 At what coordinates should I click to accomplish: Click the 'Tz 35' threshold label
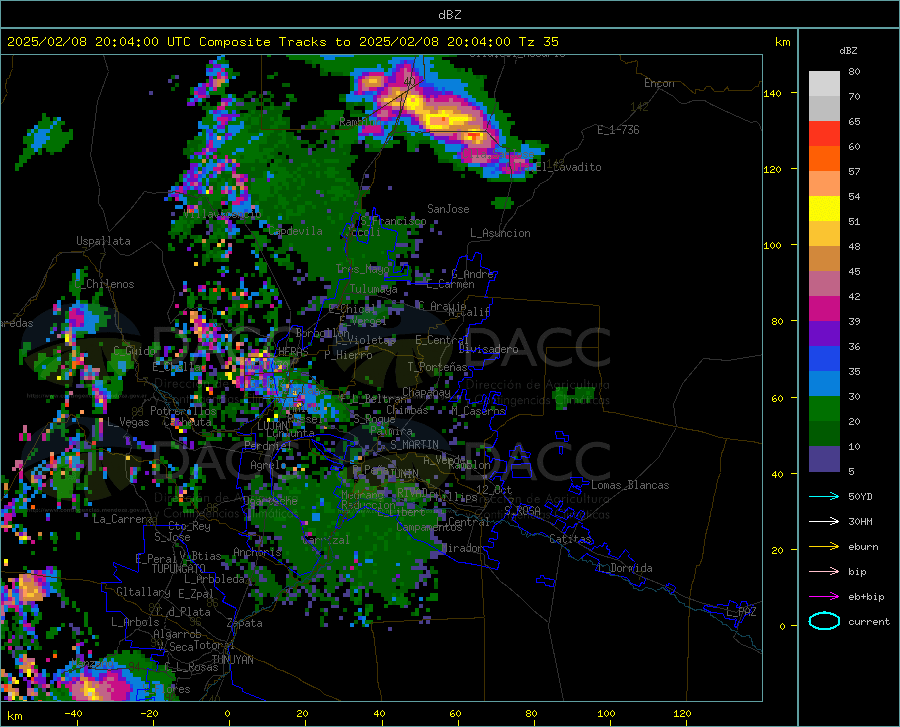click(539, 42)
